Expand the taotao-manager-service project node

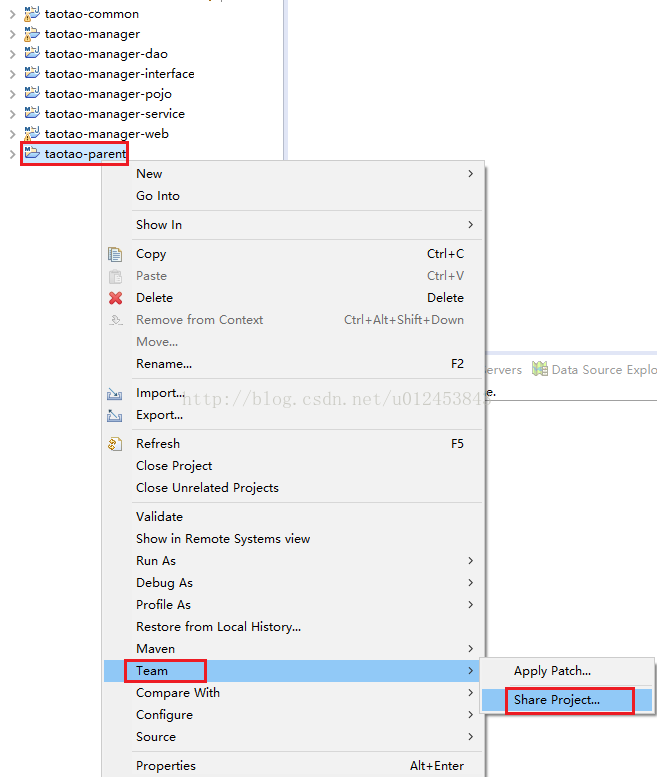tap(12, 114)
